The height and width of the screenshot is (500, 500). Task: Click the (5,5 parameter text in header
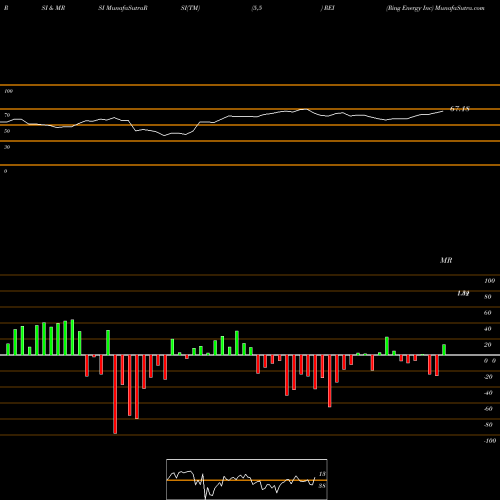257,8
